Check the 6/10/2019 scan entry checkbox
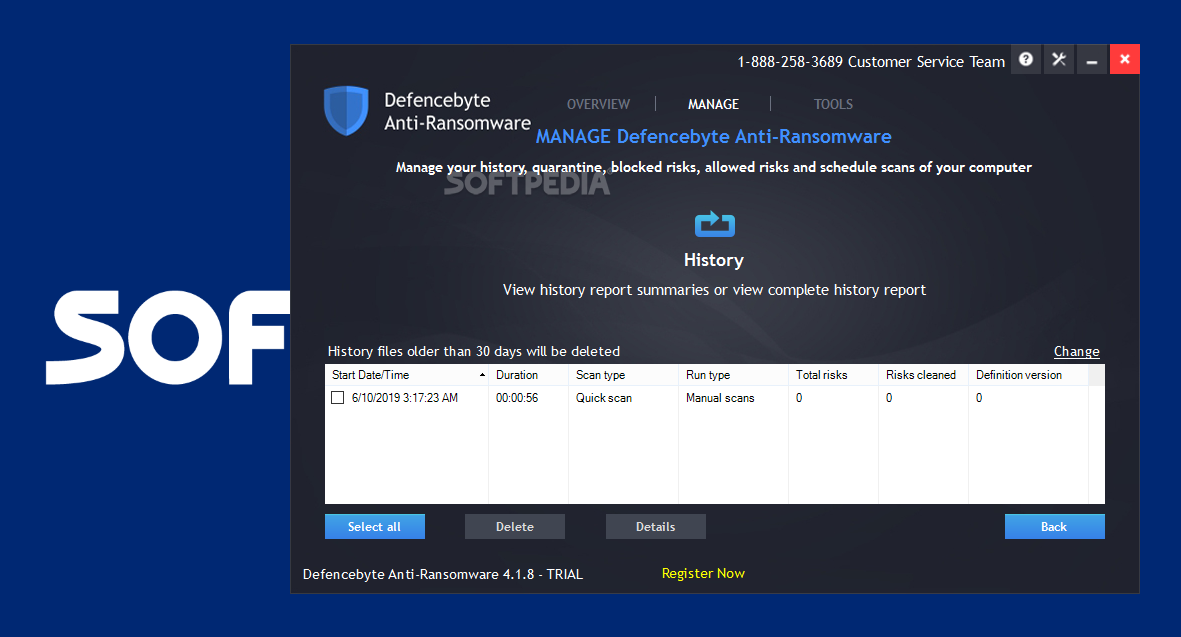The image size is (1181, 637). [337, 398]
